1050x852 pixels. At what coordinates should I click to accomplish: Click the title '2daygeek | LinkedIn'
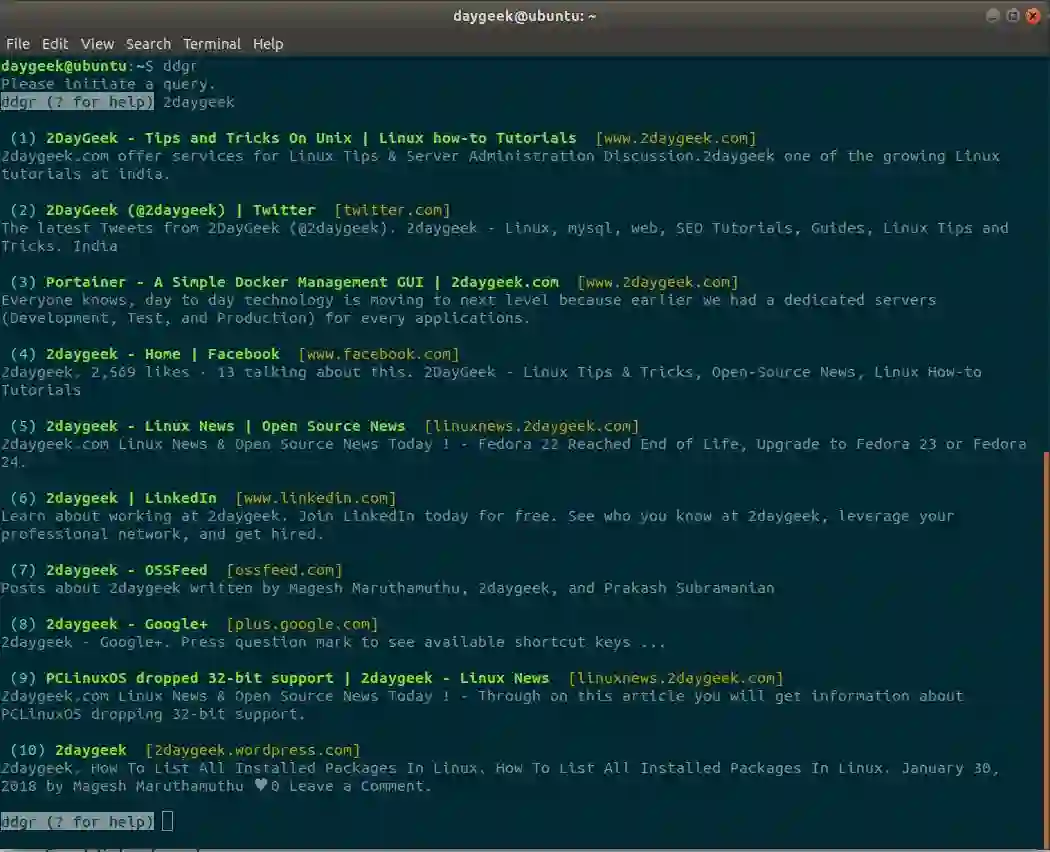point(131,498)
